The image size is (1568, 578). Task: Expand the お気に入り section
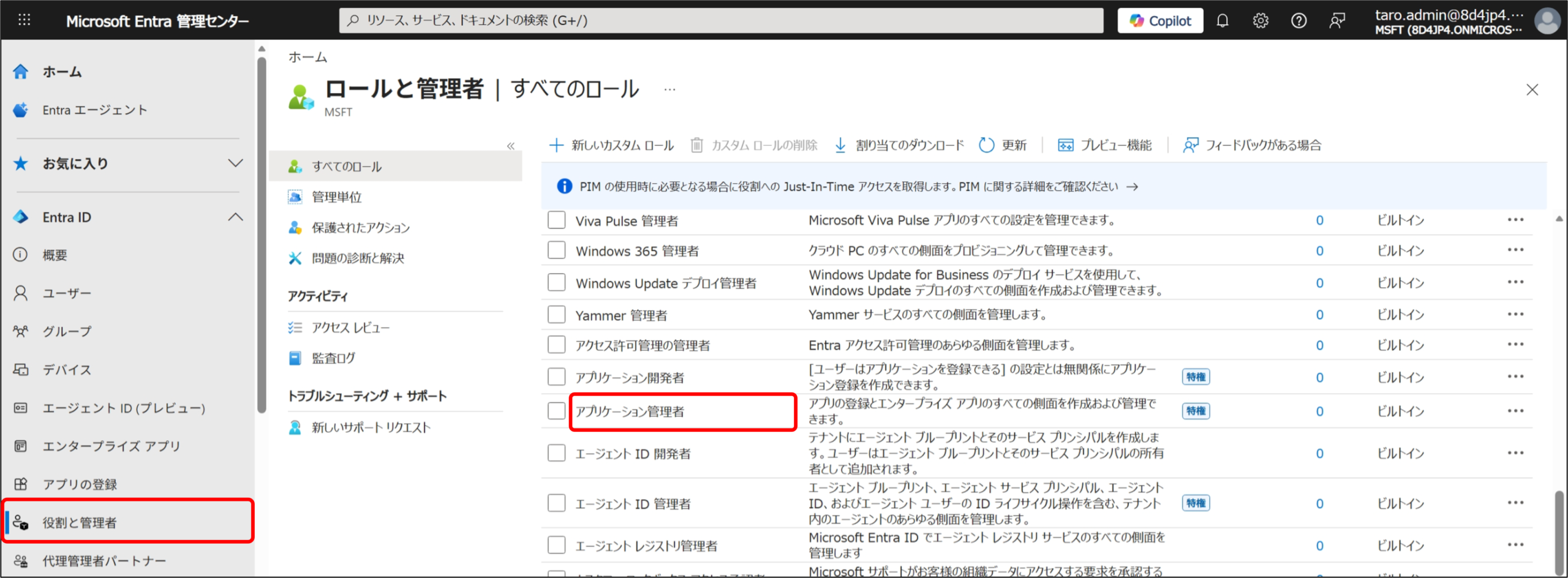click(x=235, y=163)
